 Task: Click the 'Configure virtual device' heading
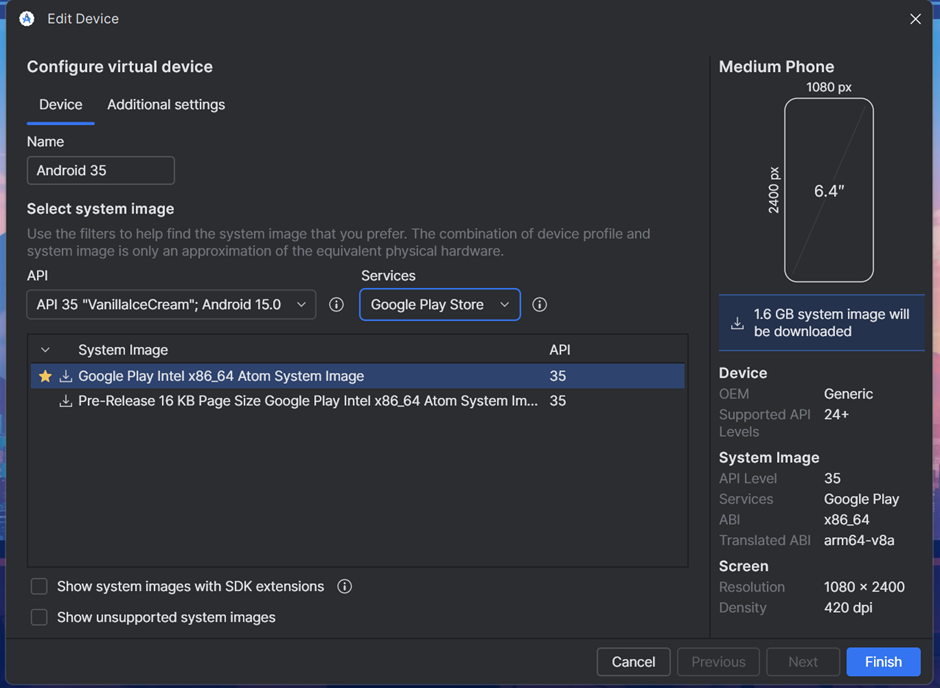120,67
